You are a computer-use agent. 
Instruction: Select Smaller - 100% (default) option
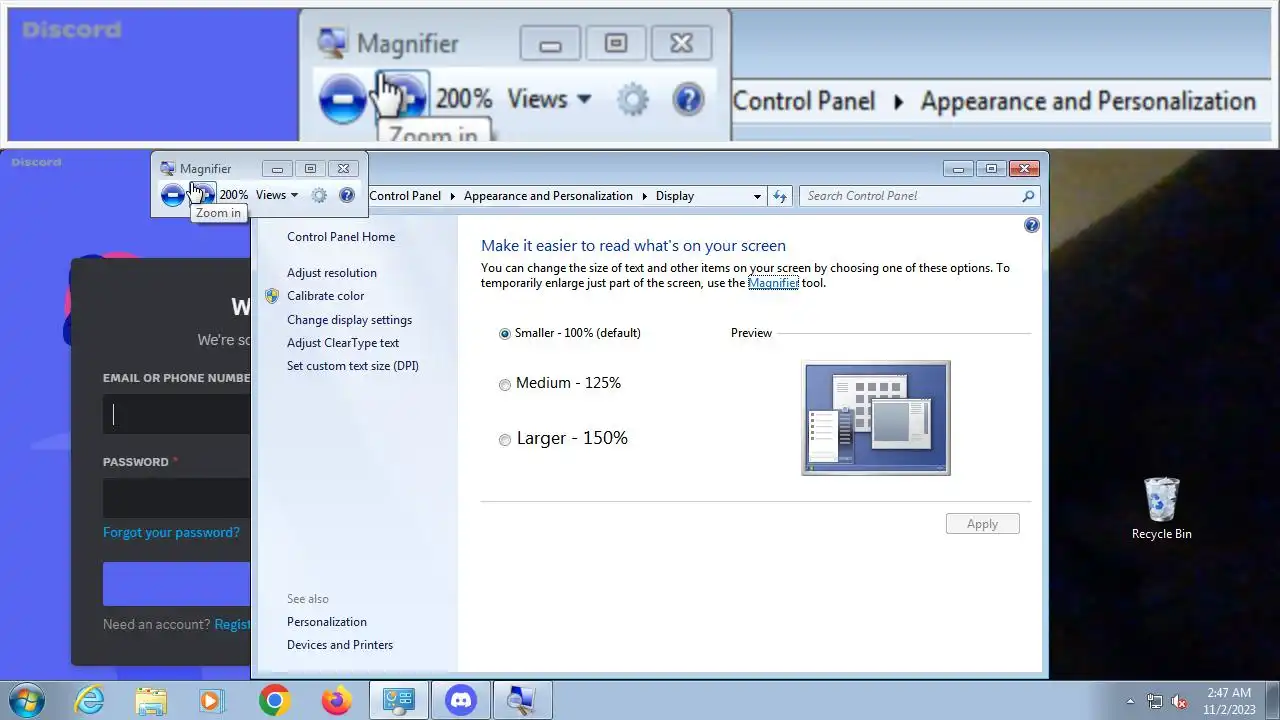570,333
